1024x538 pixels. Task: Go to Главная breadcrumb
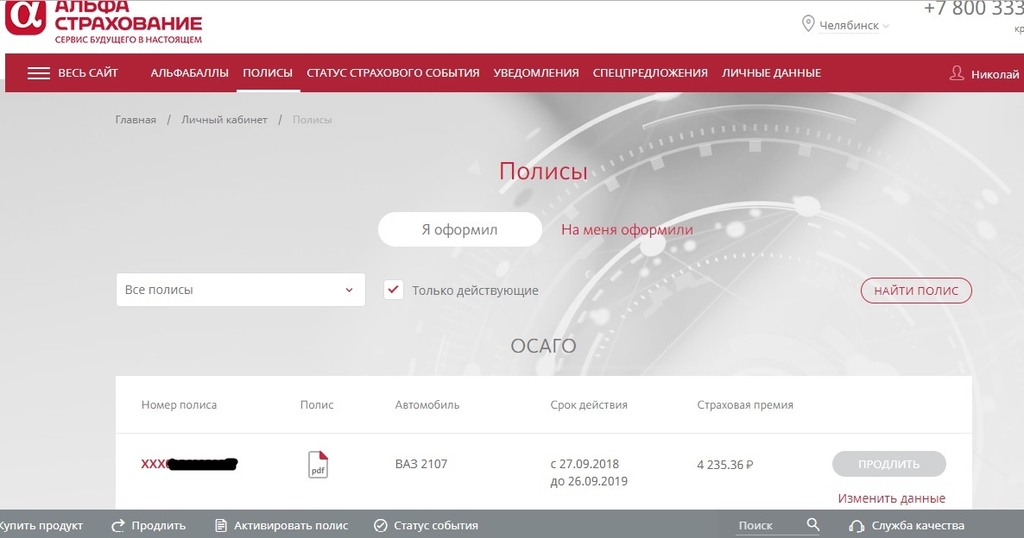point(136,119)
